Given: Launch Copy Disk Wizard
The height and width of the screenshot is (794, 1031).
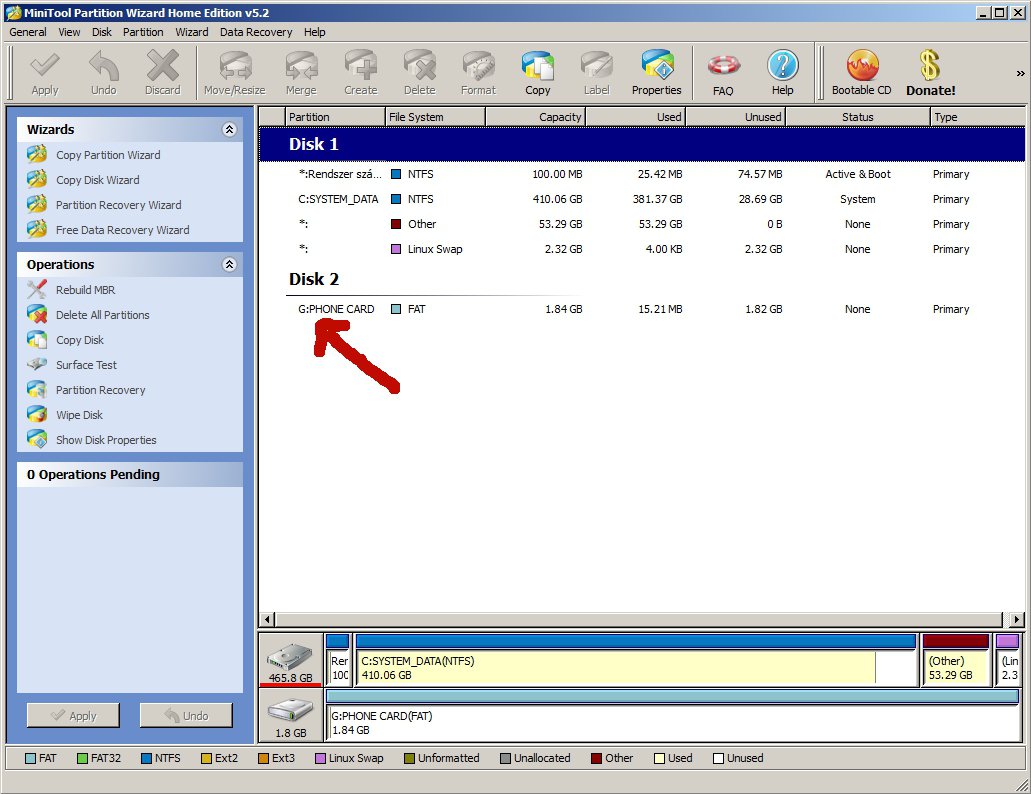Looking at the screenshot, I should [x=97, y=180].
